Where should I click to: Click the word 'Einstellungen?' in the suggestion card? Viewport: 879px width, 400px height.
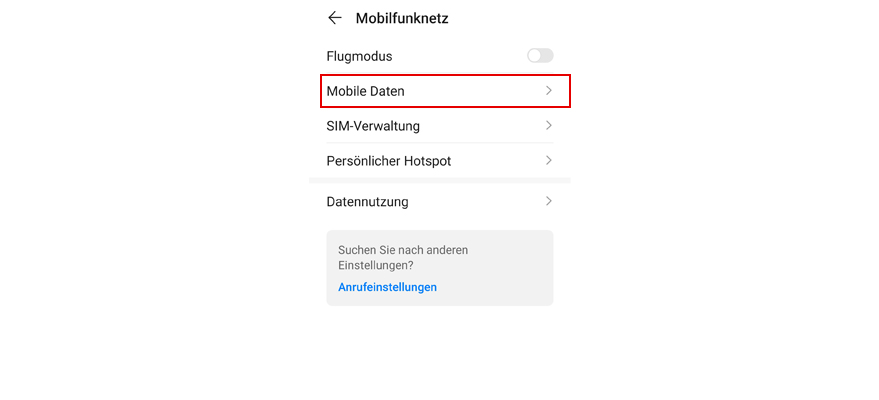[374, 266]
